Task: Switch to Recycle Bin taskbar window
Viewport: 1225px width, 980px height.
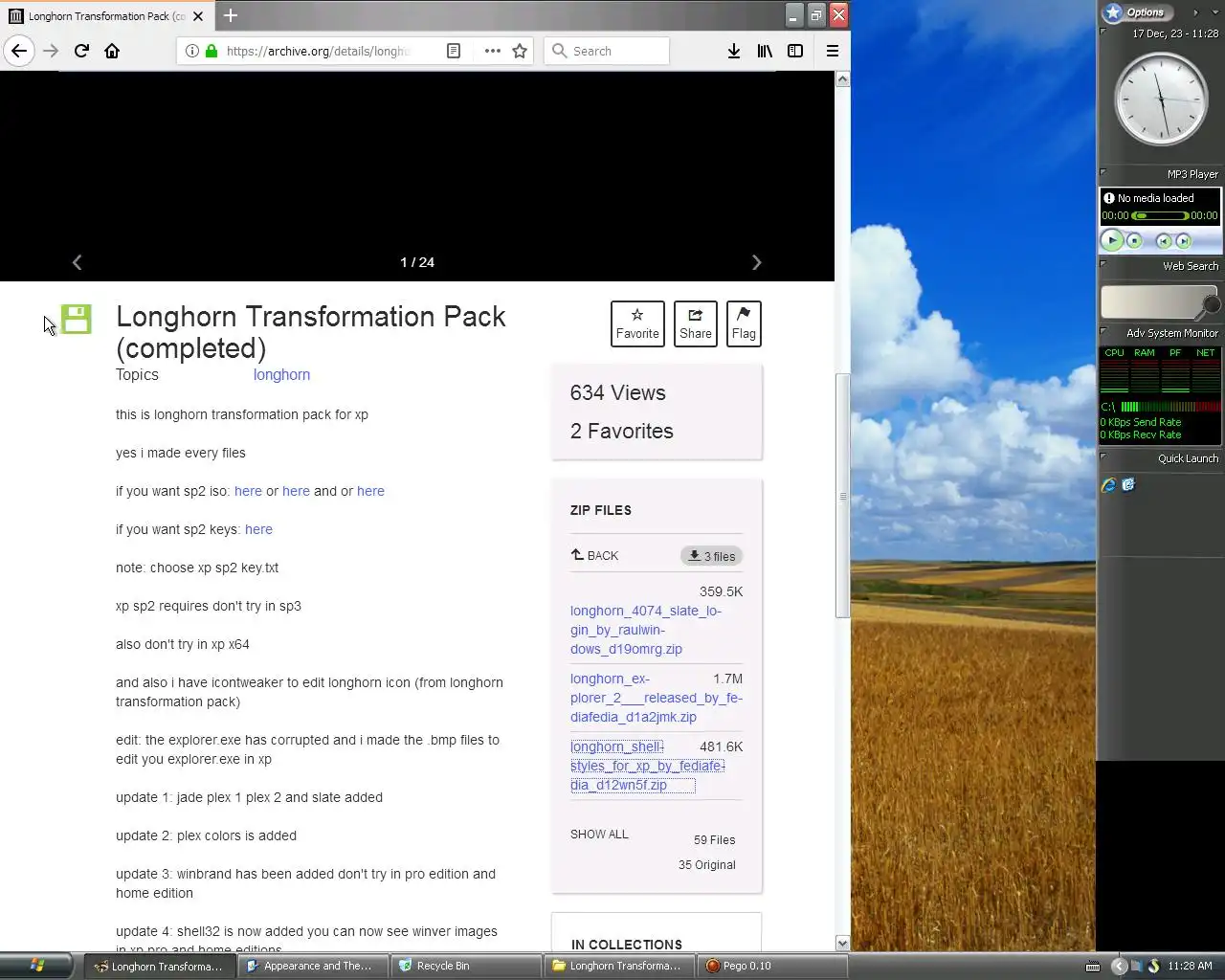Action: [467, 966]
